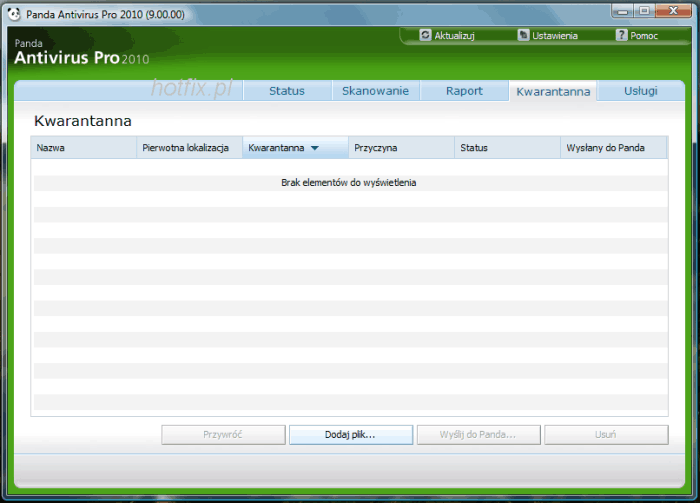
Task: Sort by the Przyczyna column header
Action: [401, 148]
